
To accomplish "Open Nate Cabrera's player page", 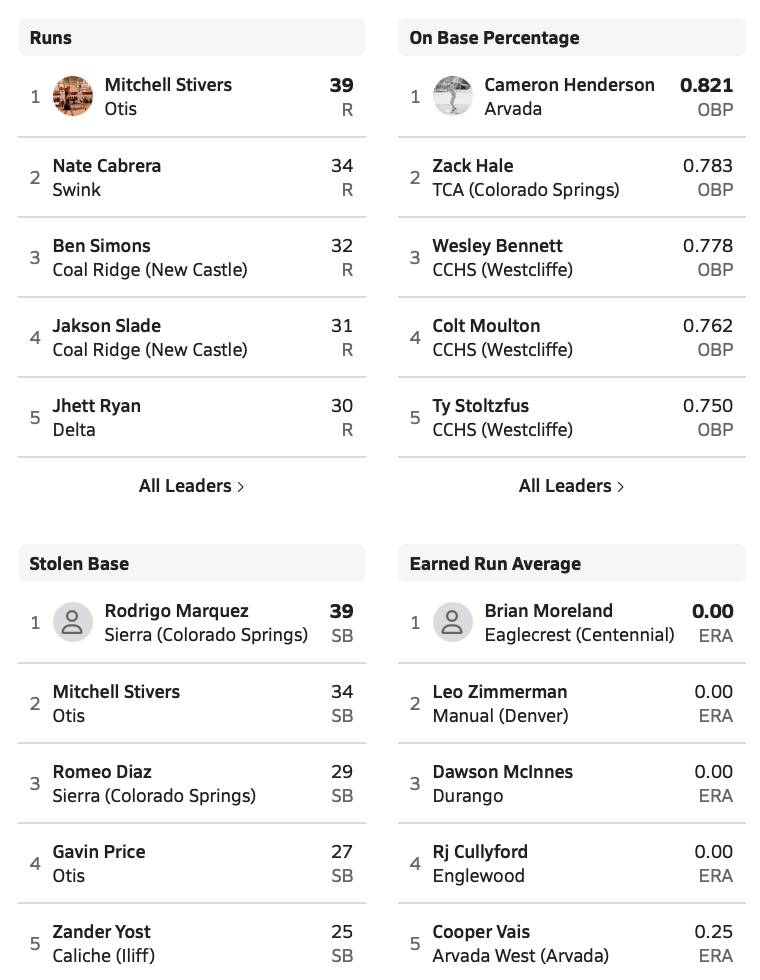I will (107, 166).
